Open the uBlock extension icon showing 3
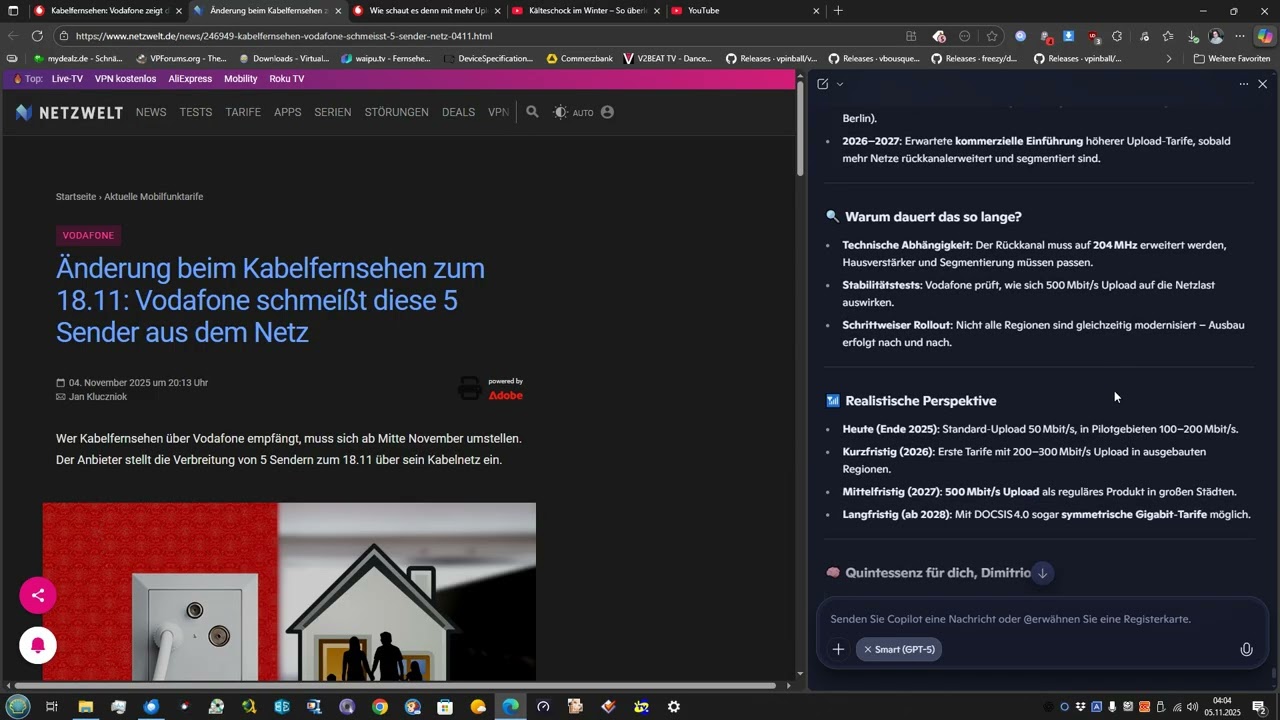This screenshot has height=720, width=1280. tap(1094, 36)
